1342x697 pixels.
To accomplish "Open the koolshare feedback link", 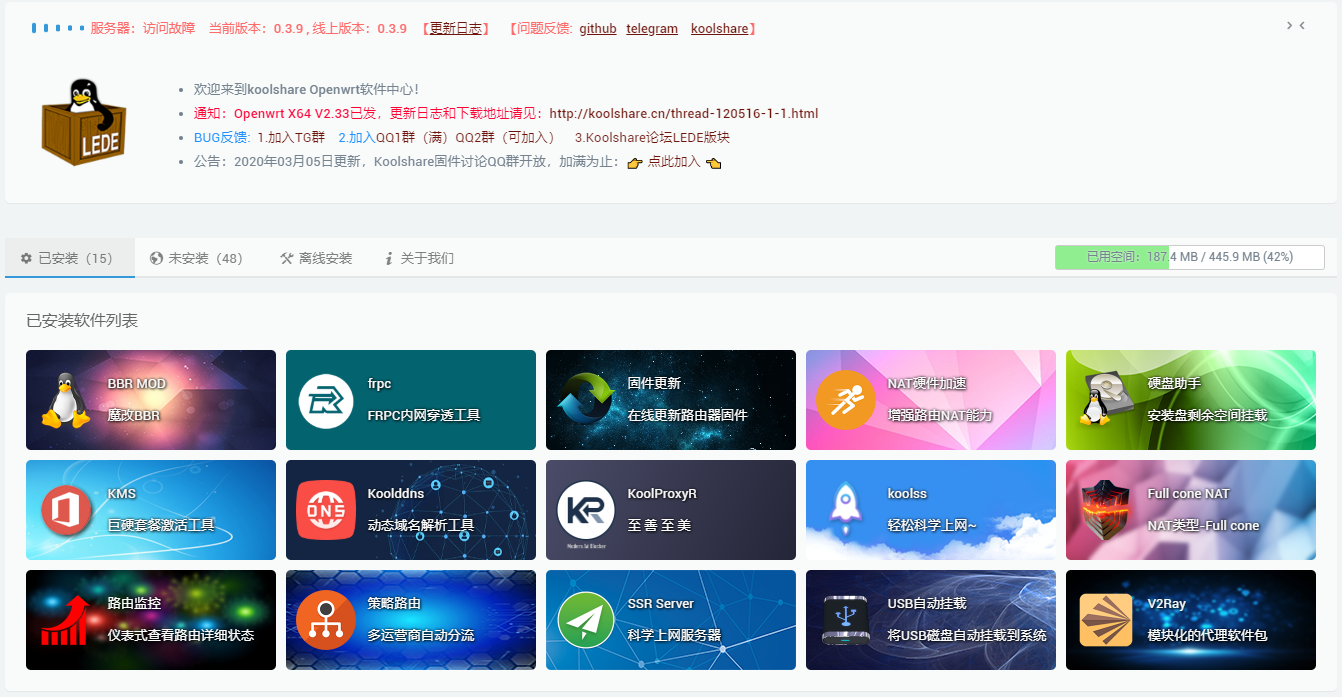I will (719, 29).
